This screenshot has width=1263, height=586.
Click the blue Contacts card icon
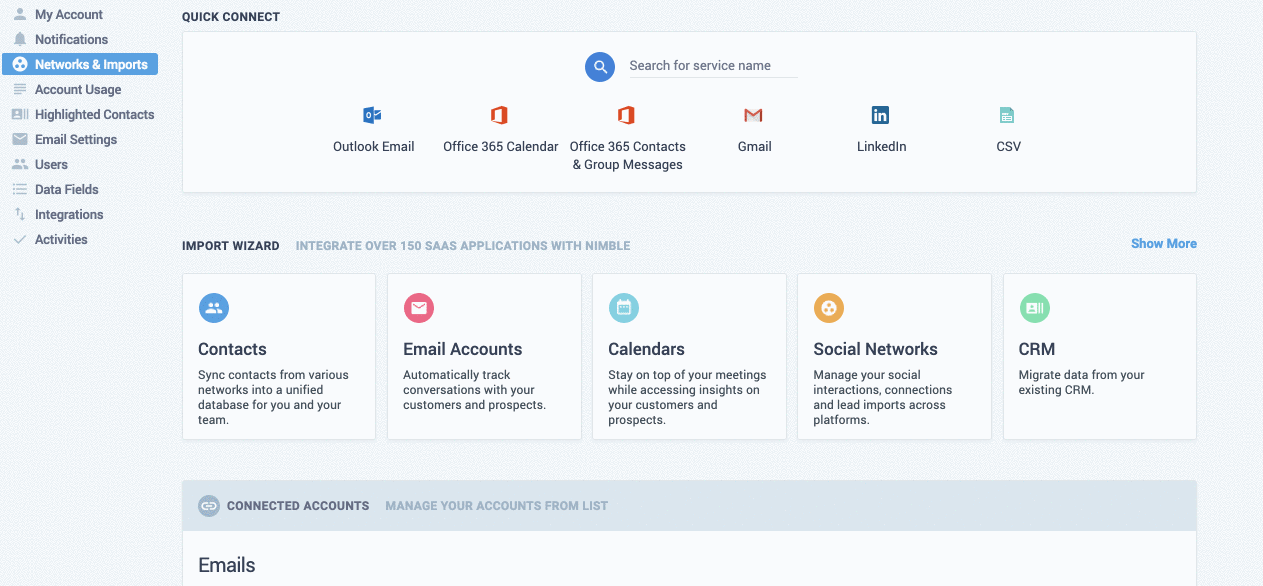click(214, 308)
